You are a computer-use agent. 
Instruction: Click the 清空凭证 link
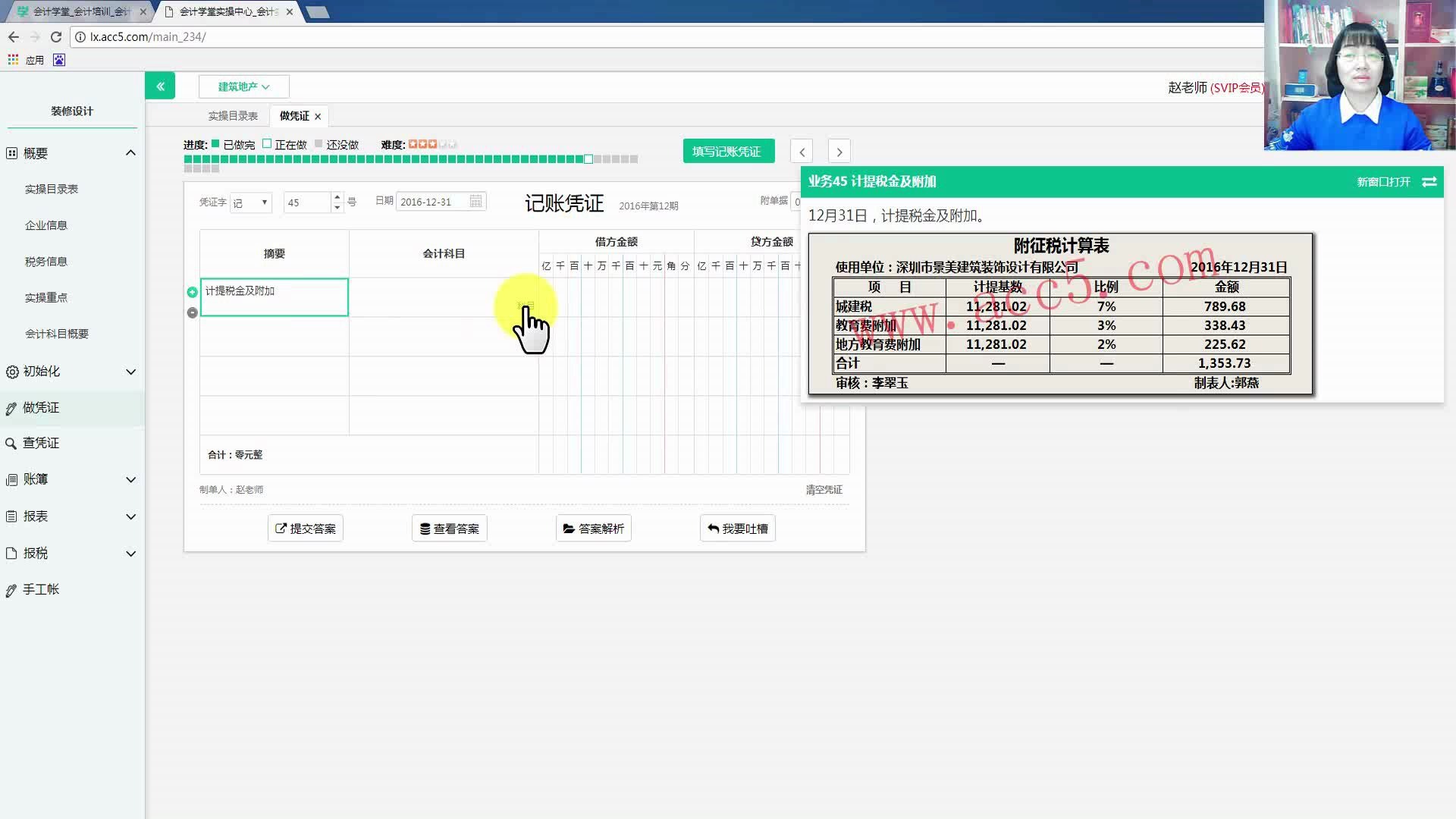(x=823, y=489)
